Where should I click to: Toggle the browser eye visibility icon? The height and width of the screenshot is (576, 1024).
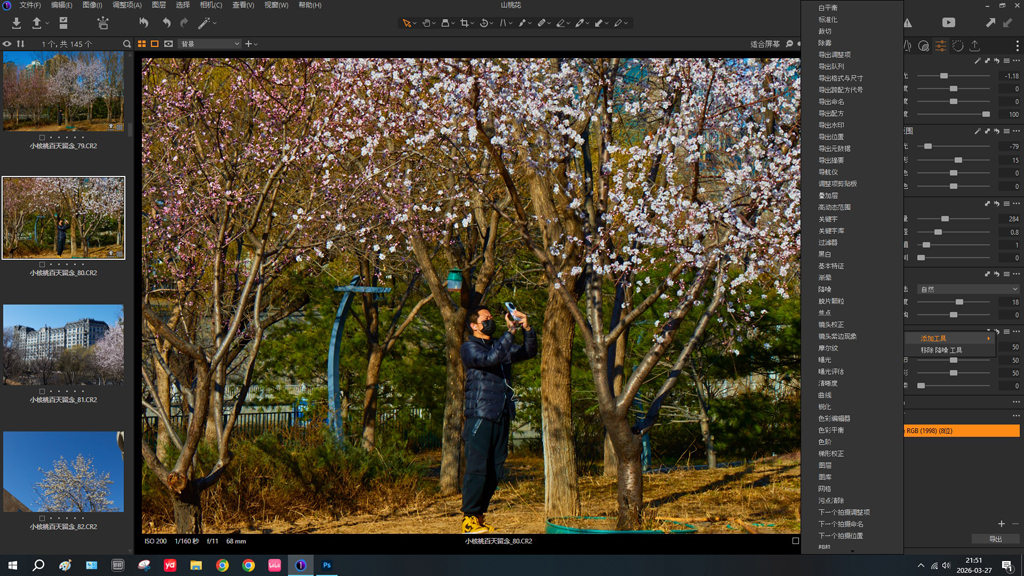coord(7,44)
